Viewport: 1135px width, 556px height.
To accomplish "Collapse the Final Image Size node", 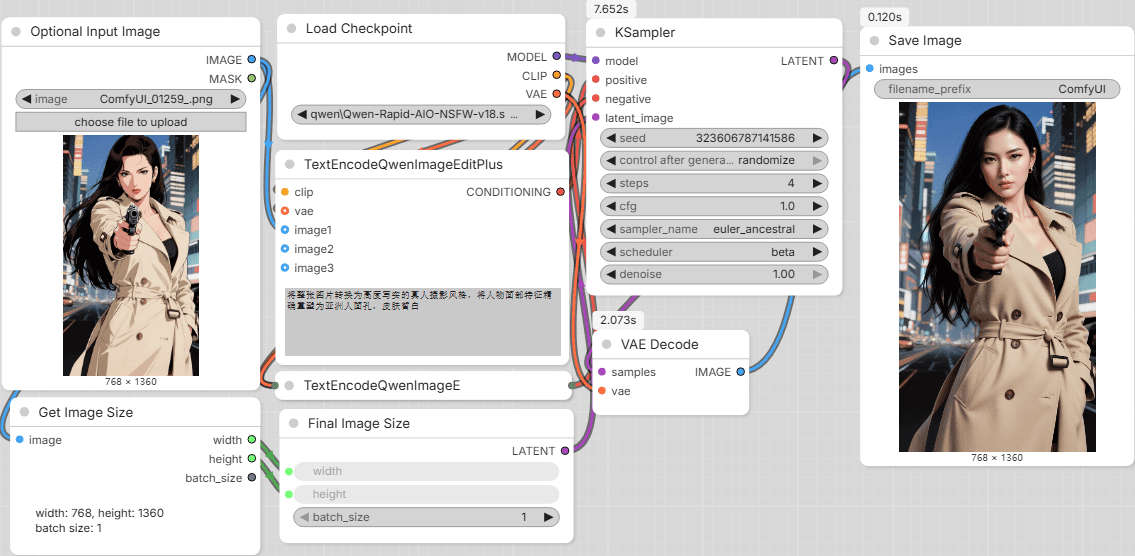I will click(293, 424).
